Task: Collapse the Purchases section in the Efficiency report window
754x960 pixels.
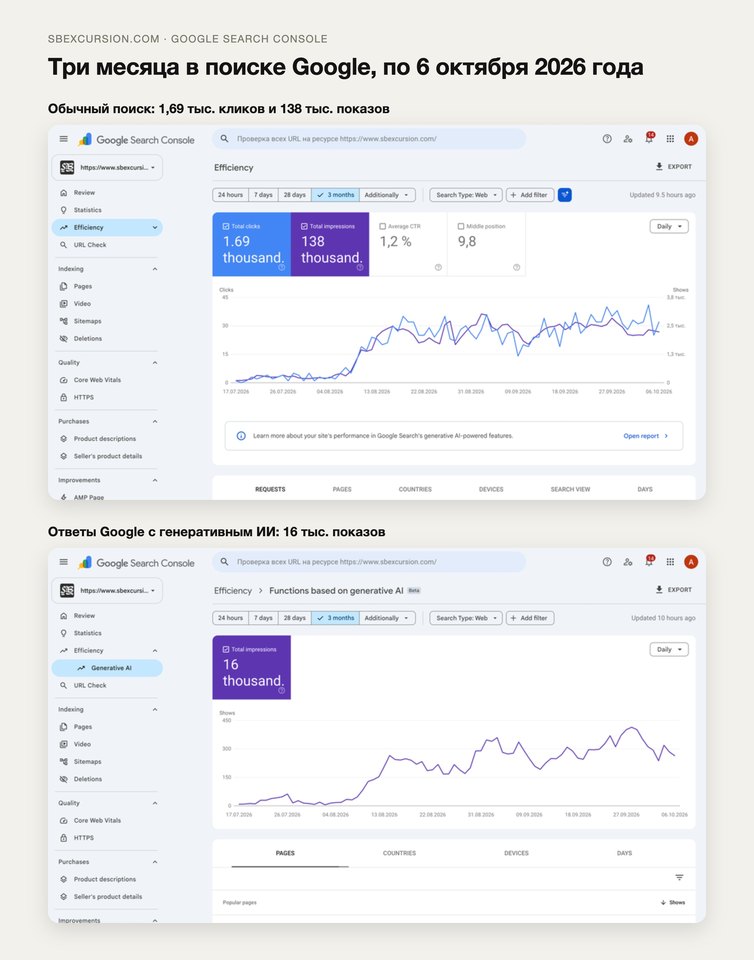Action: point(155,421)
